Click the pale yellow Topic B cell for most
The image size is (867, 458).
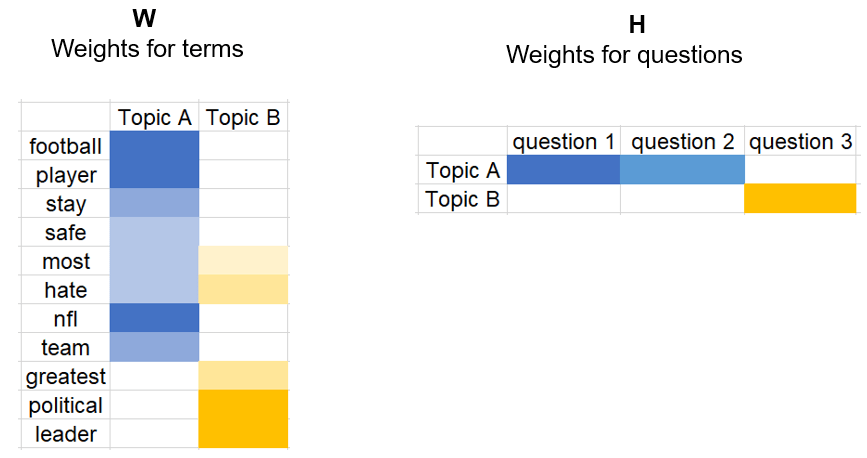point(244,261)
